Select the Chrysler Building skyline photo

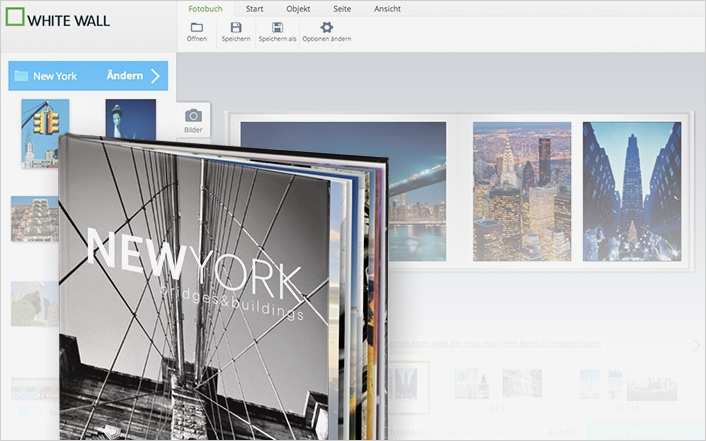(522, 191)
